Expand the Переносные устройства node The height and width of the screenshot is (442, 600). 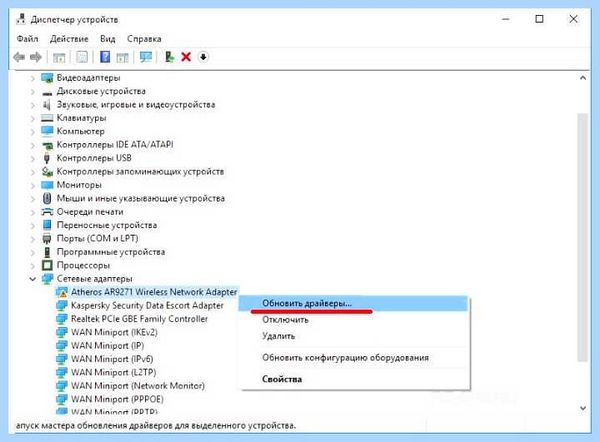coord(33,225)
